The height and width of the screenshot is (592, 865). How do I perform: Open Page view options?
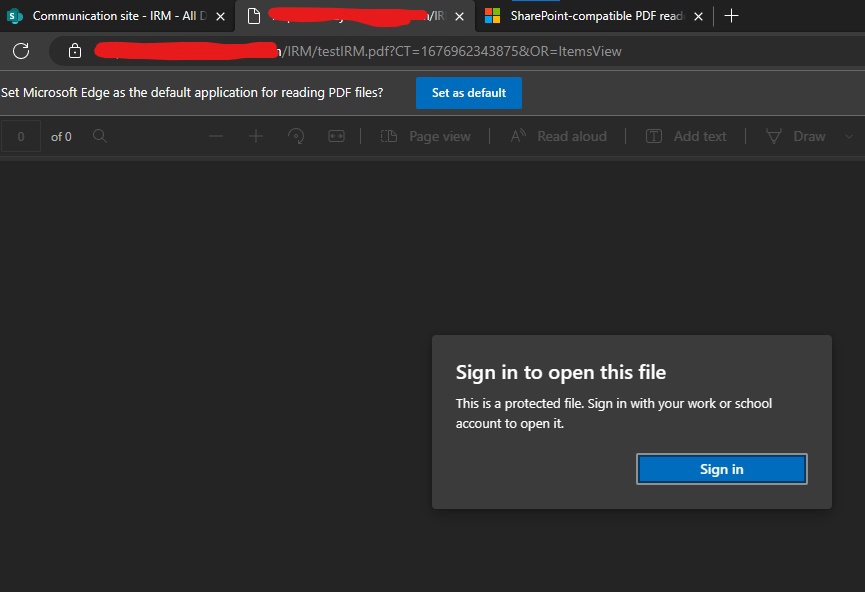point(426,136)
